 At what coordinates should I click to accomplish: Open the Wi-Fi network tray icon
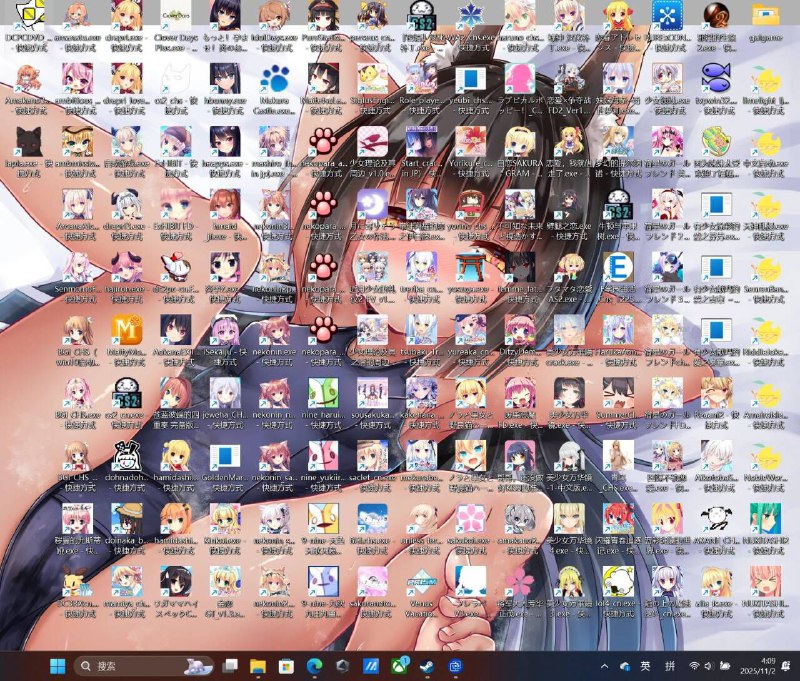click(x=694, y=666)
